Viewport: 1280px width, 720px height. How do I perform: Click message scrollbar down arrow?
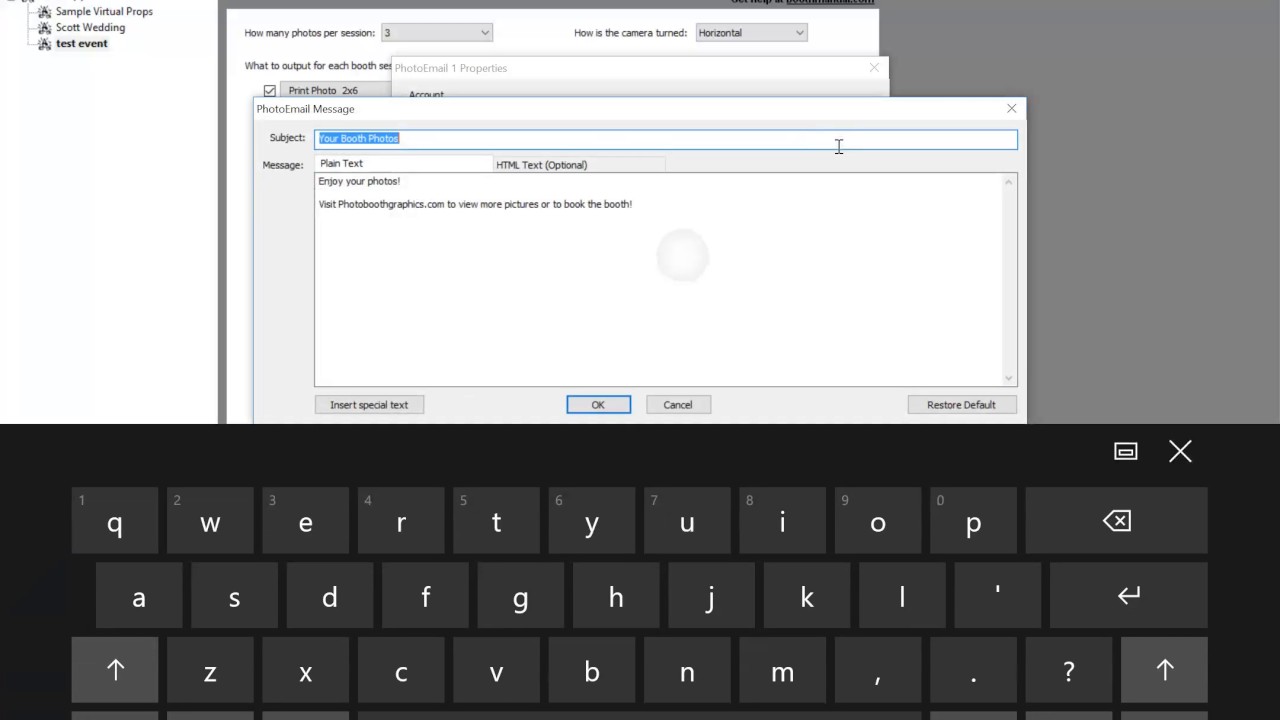tap(1010, 379)
